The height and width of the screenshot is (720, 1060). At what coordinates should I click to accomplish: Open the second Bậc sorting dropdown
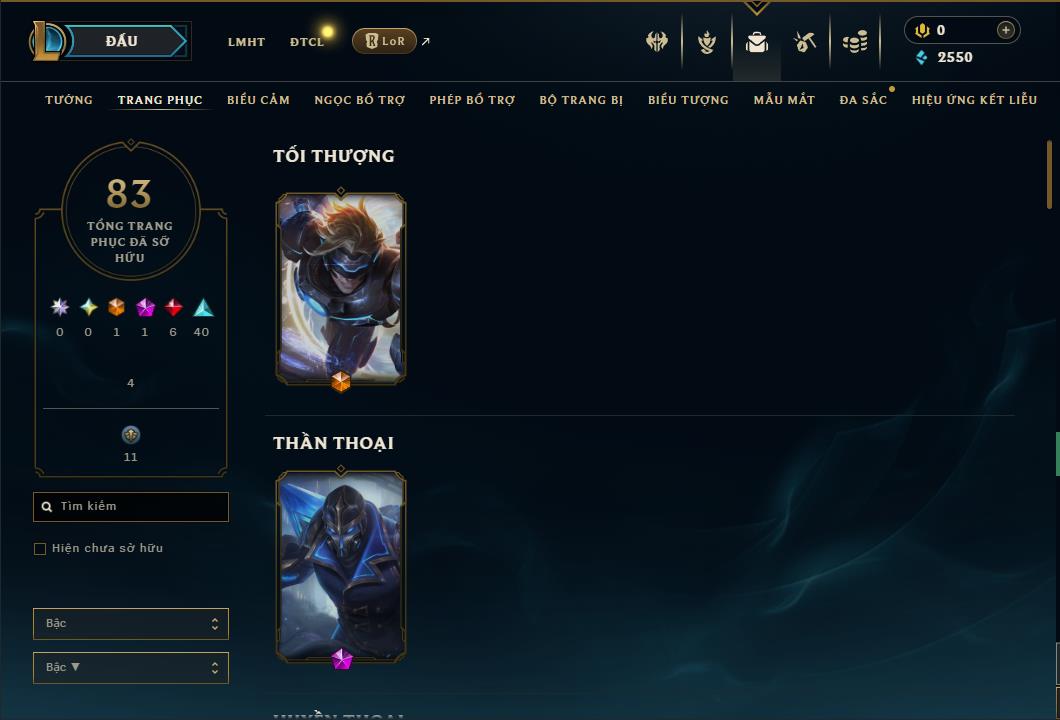130,667
